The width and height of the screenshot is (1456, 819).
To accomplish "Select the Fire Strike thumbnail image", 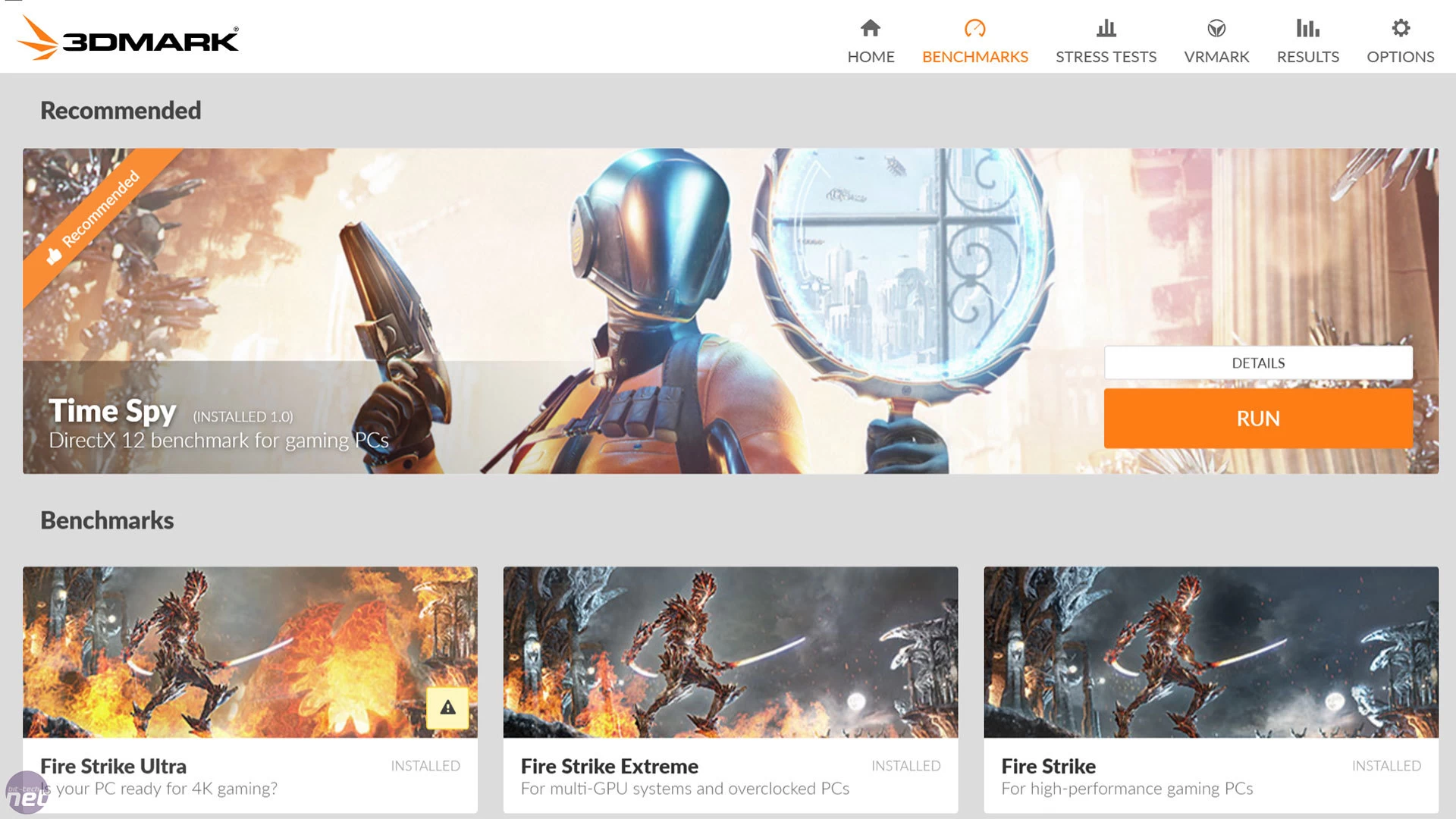I will (x=1211, y=652).
